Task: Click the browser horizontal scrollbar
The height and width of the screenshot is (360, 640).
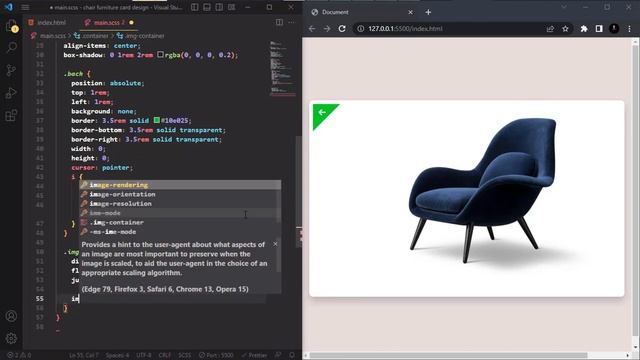Action: pos(448,356)
